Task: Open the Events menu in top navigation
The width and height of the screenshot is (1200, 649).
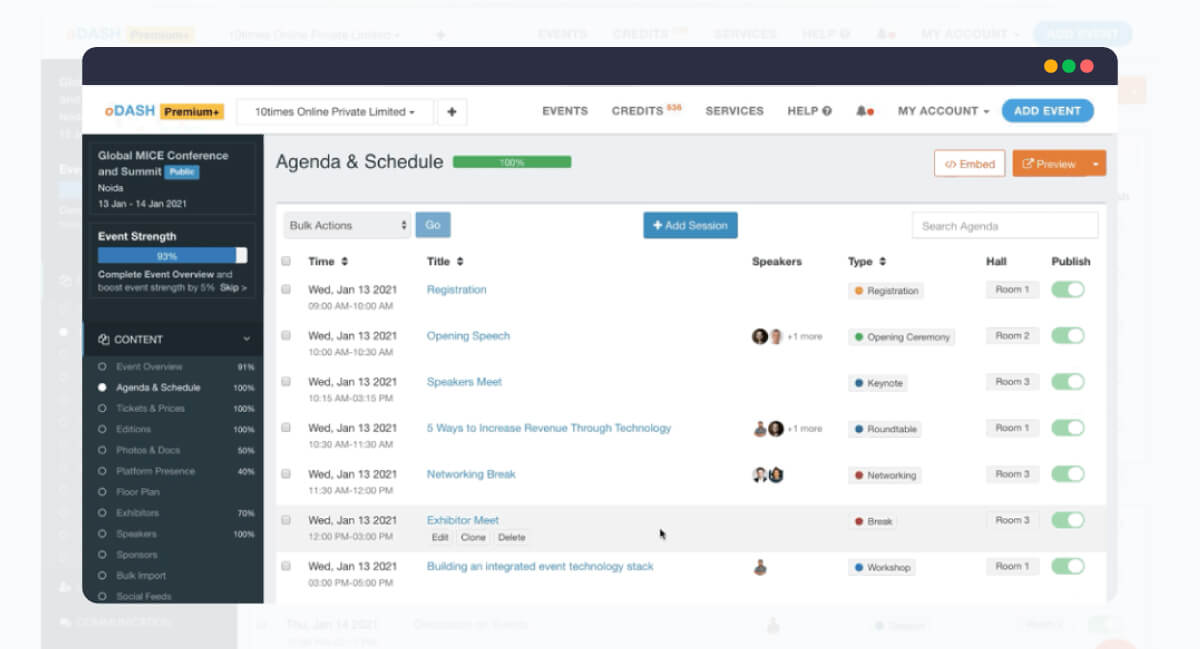Action: click(x=565, y=111)
